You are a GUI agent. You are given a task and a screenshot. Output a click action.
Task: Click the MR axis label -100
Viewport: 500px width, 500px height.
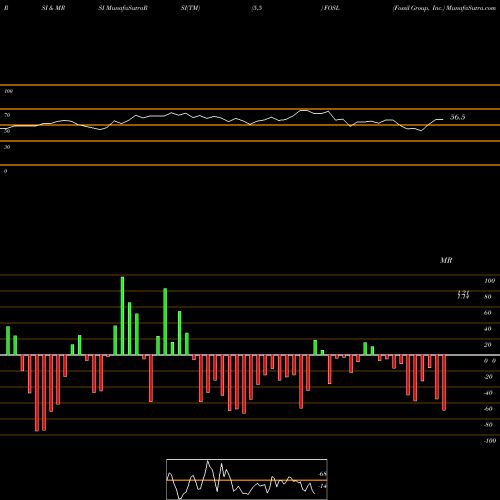pyautogui.click(x=490, y=441)
